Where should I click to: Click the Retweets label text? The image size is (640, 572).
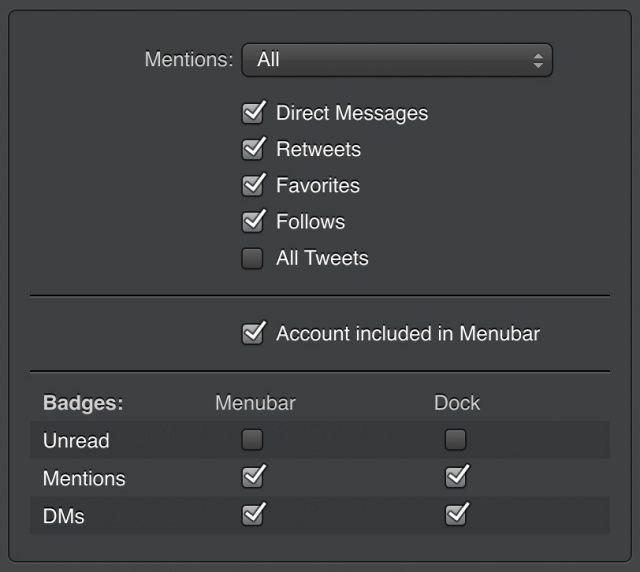(x=318, y=149)
